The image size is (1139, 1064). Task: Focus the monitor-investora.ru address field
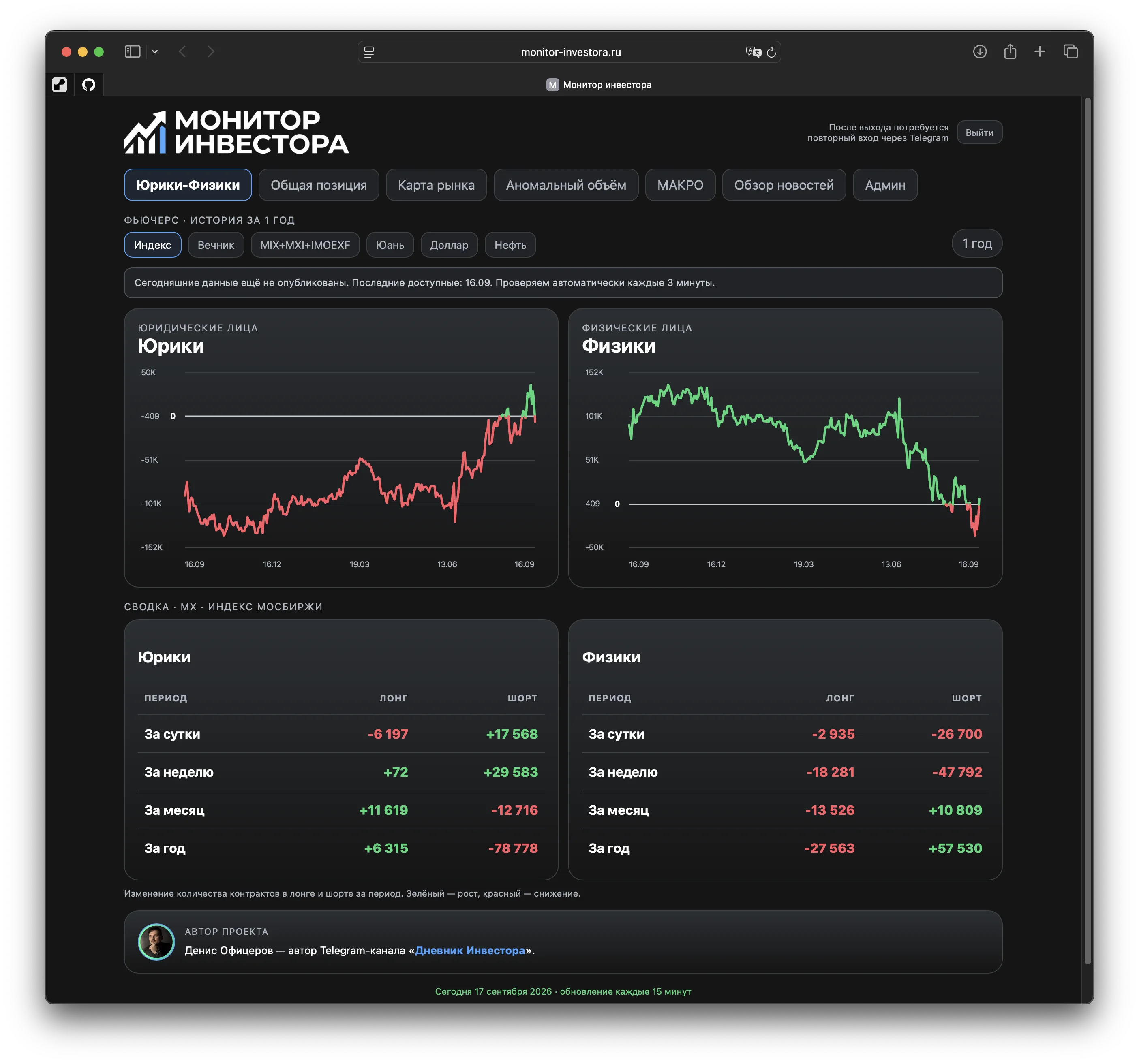pos(569,52)
